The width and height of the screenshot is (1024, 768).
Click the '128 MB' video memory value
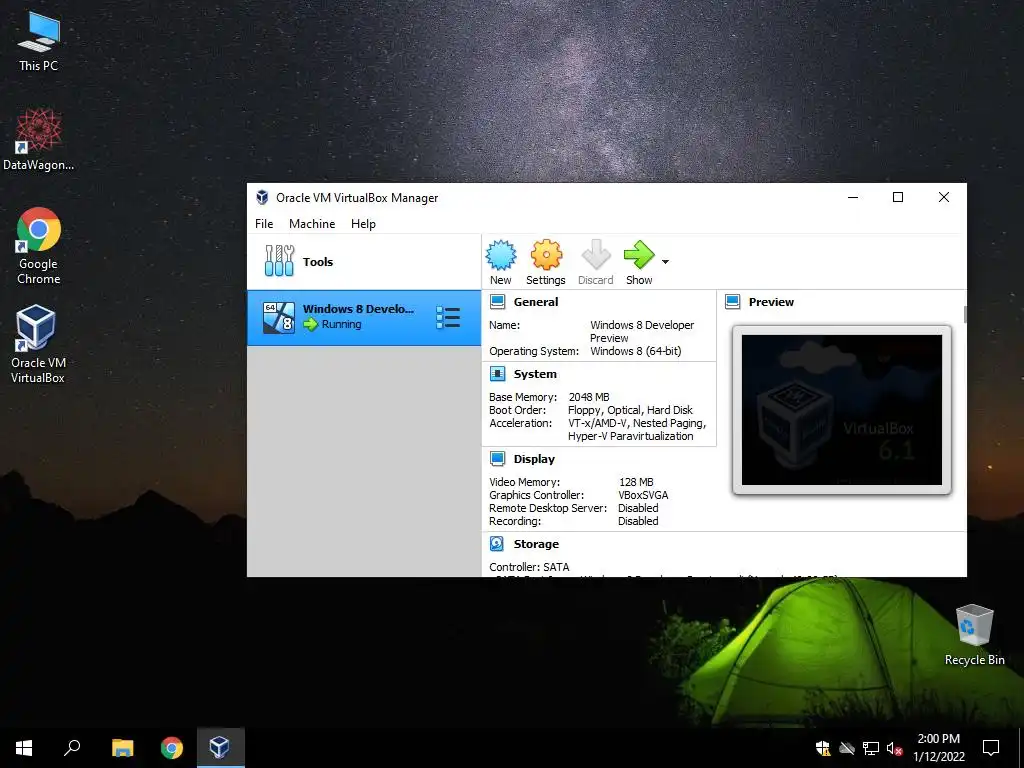point(636,482)
